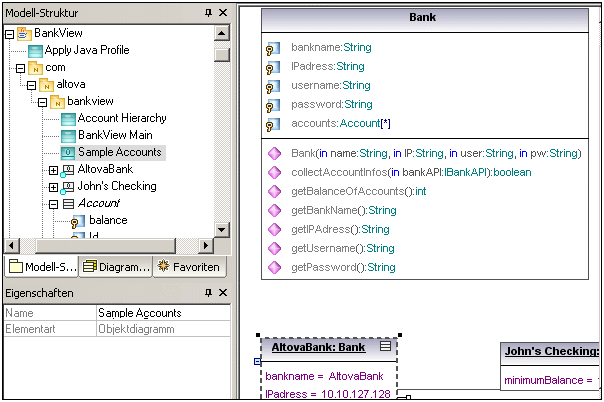The image size is (604, 402).
Task: Click the BankView Main diagram icon
Action: [68, 136]
